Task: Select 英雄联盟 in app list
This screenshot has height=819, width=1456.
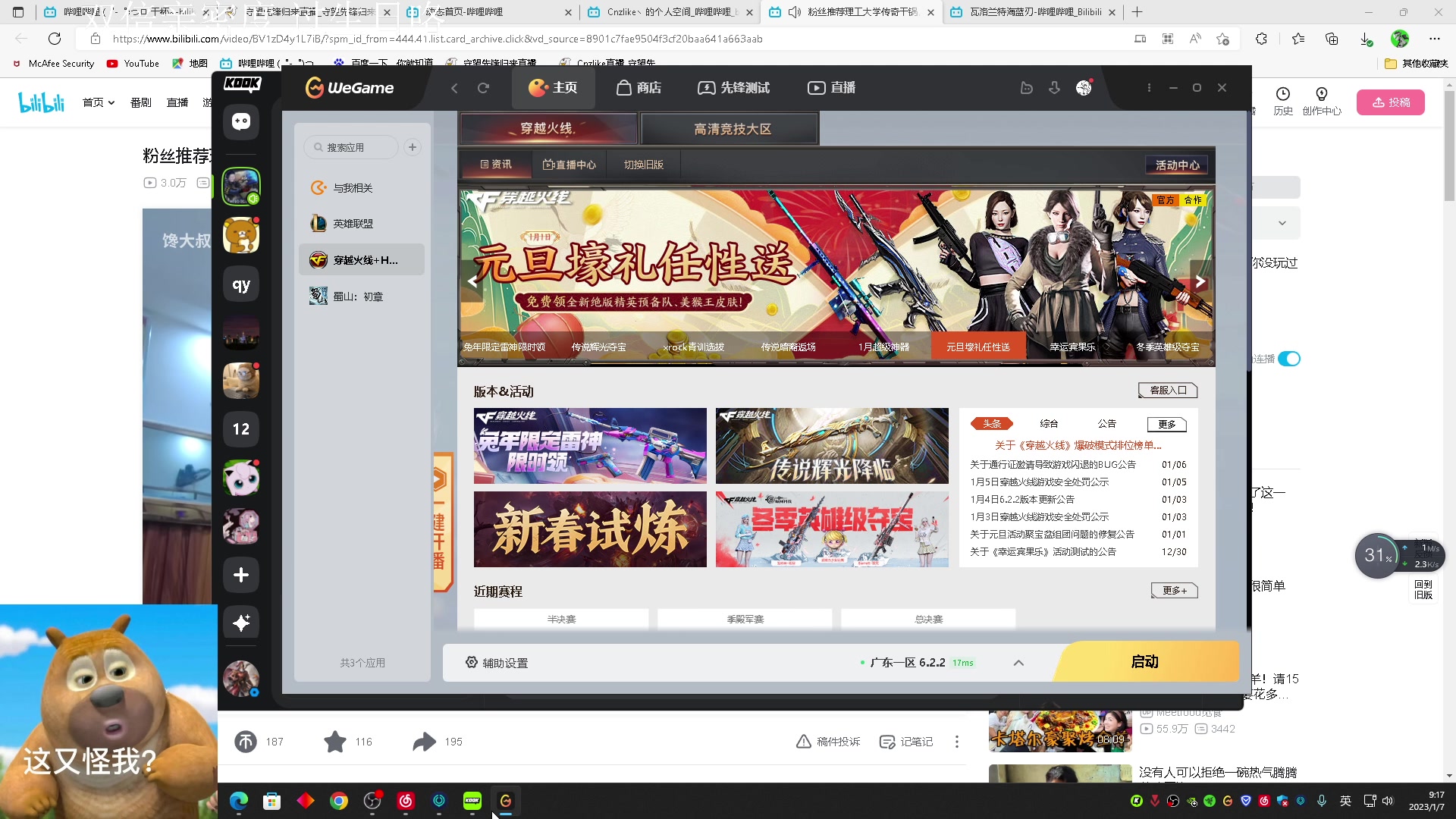Action: click(362, 224)
